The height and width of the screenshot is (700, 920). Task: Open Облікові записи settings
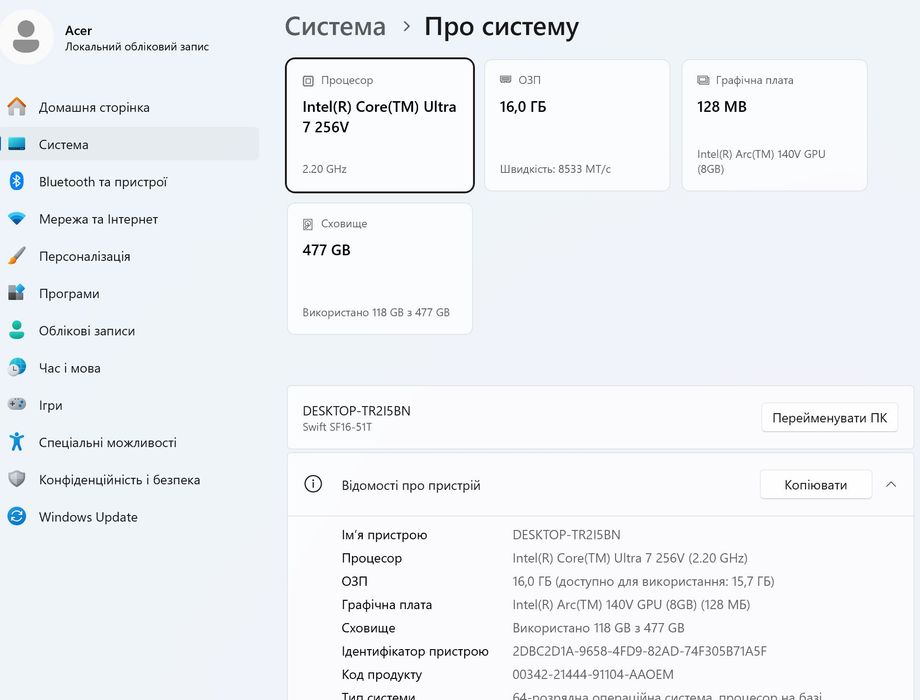tap(129, 331)
